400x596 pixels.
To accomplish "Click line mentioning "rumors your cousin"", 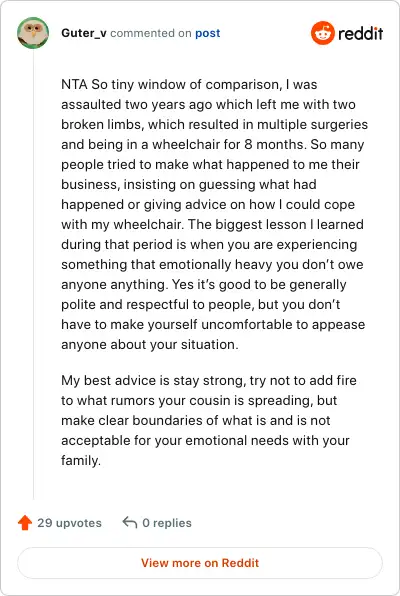I will pos(199,401).
